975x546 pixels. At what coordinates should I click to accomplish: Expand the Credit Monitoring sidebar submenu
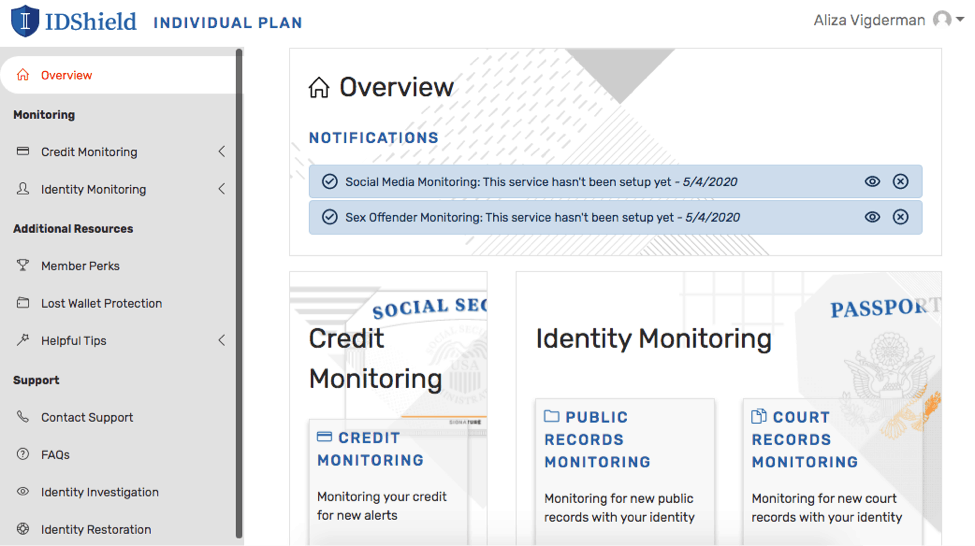tap(221, 152)
